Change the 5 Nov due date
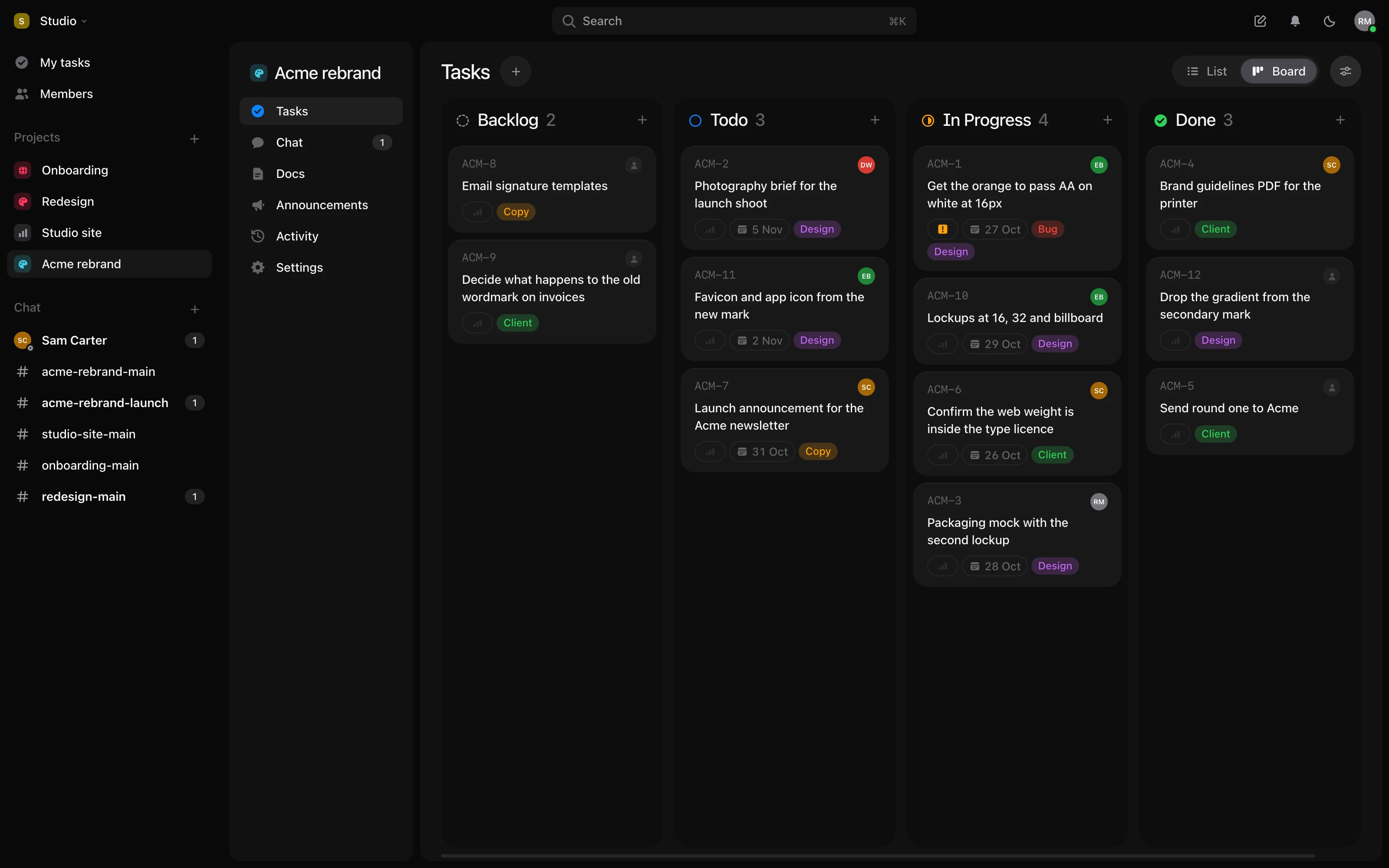Image resolution: width=1389 pixels, height=868 pixels. [x=759, y=229]
